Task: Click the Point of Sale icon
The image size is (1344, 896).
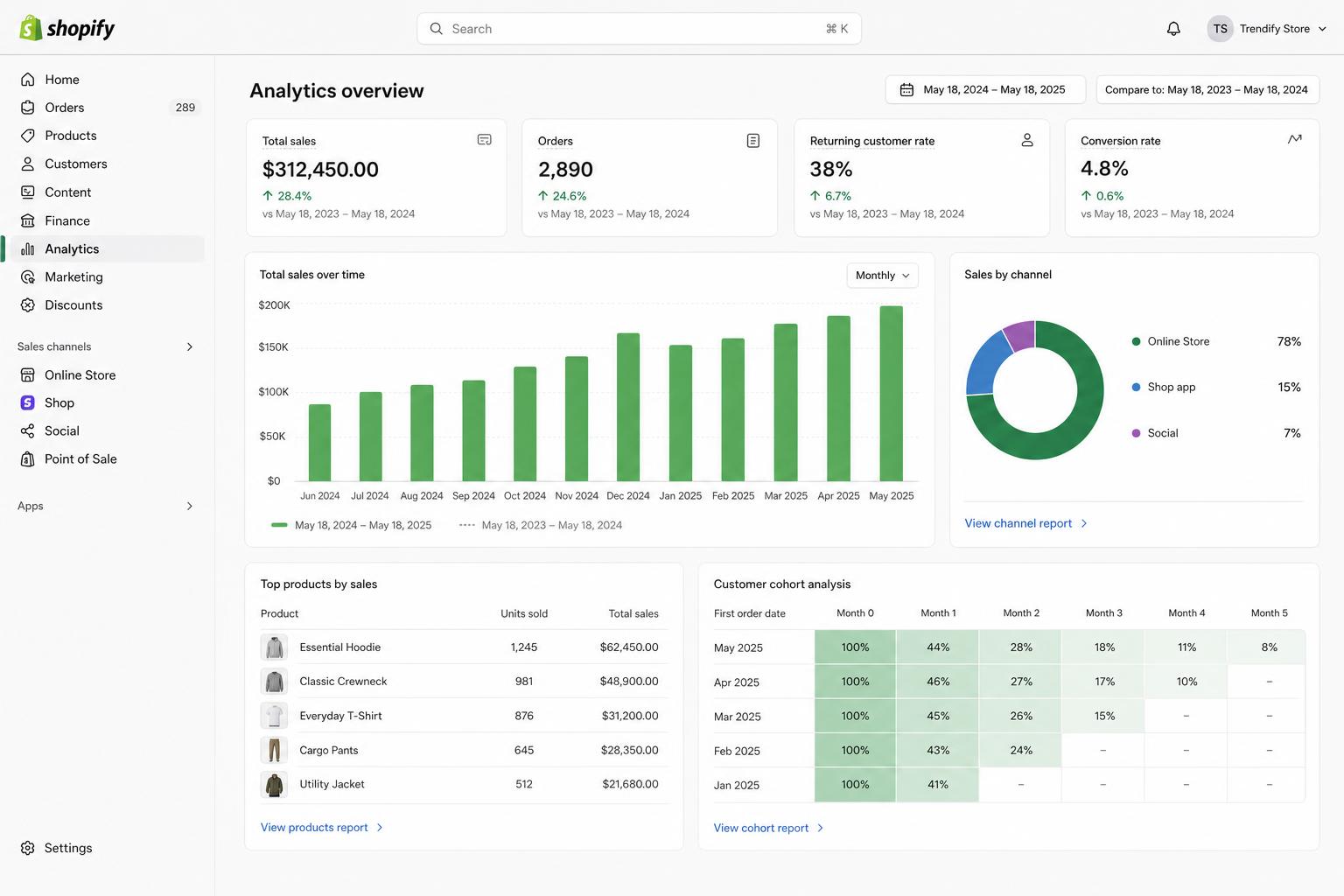Action: click(28, 459)
